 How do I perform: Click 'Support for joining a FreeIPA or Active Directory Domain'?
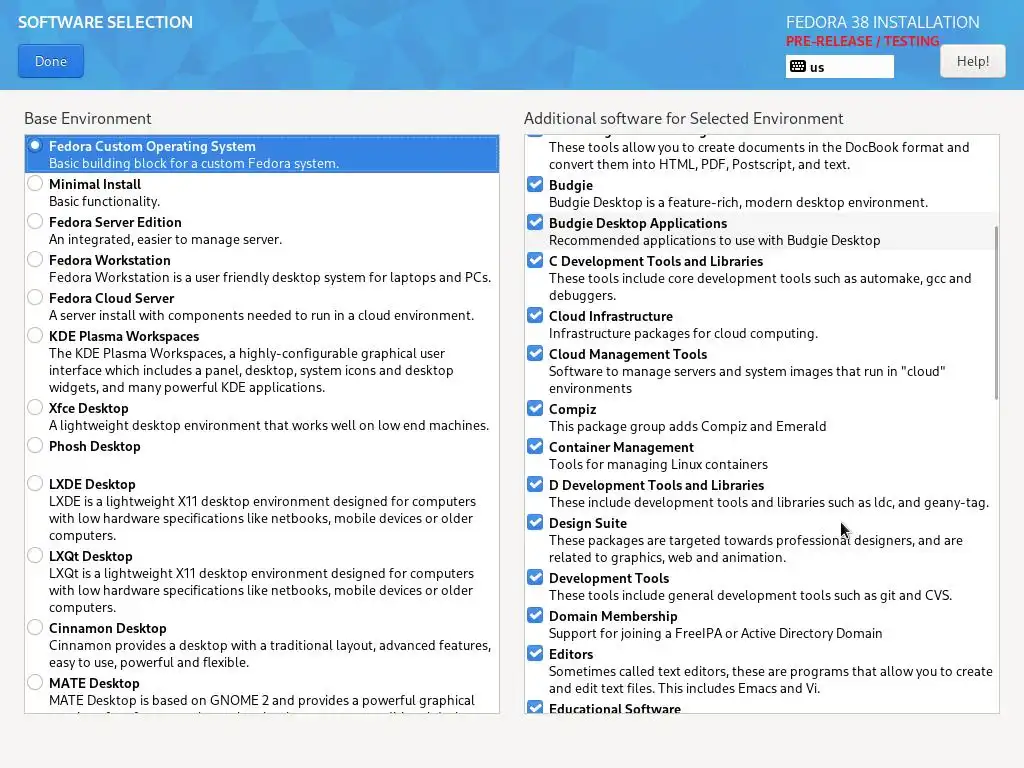point(715,633)
